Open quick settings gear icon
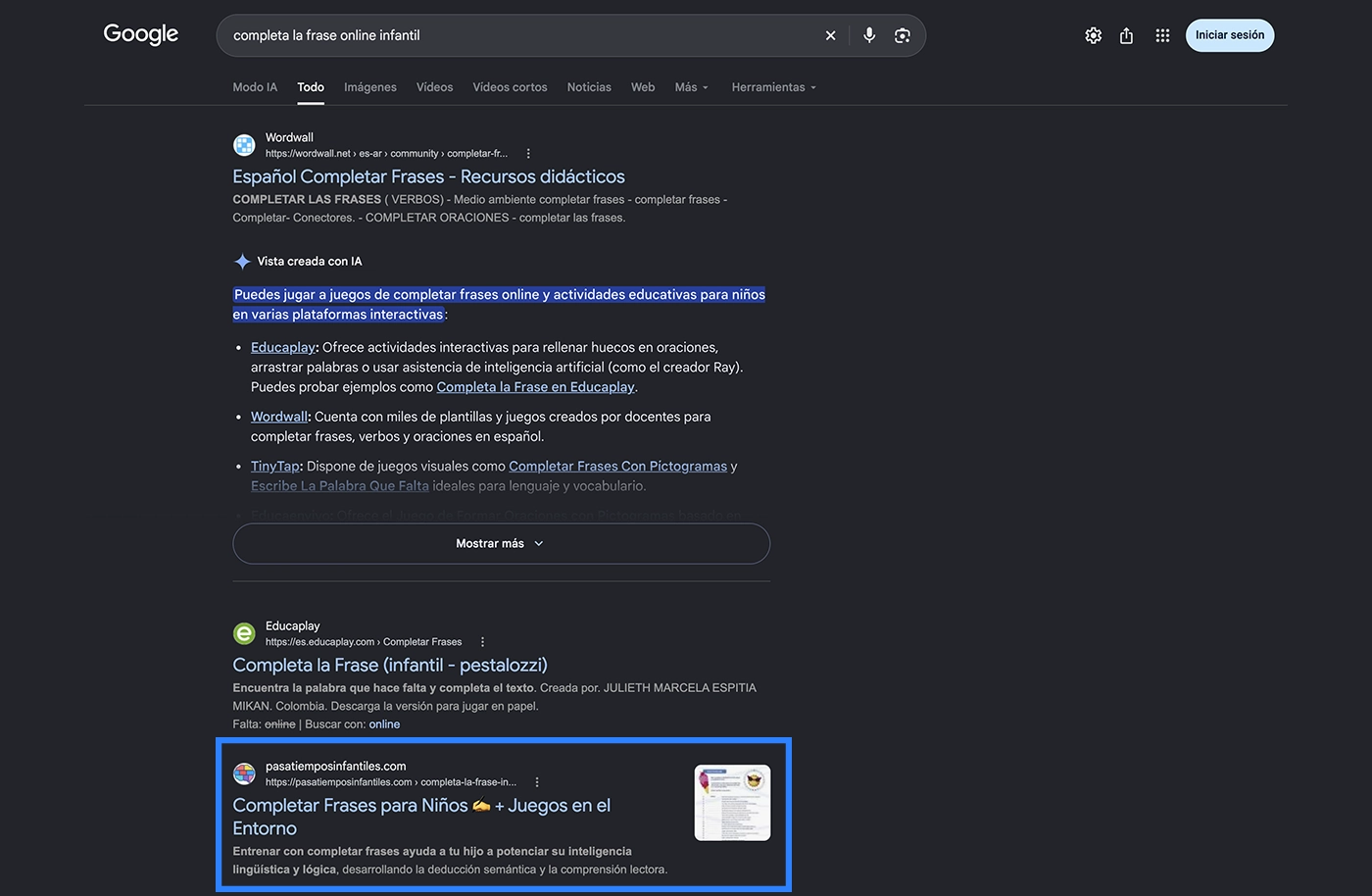 tap(1094, 35)
